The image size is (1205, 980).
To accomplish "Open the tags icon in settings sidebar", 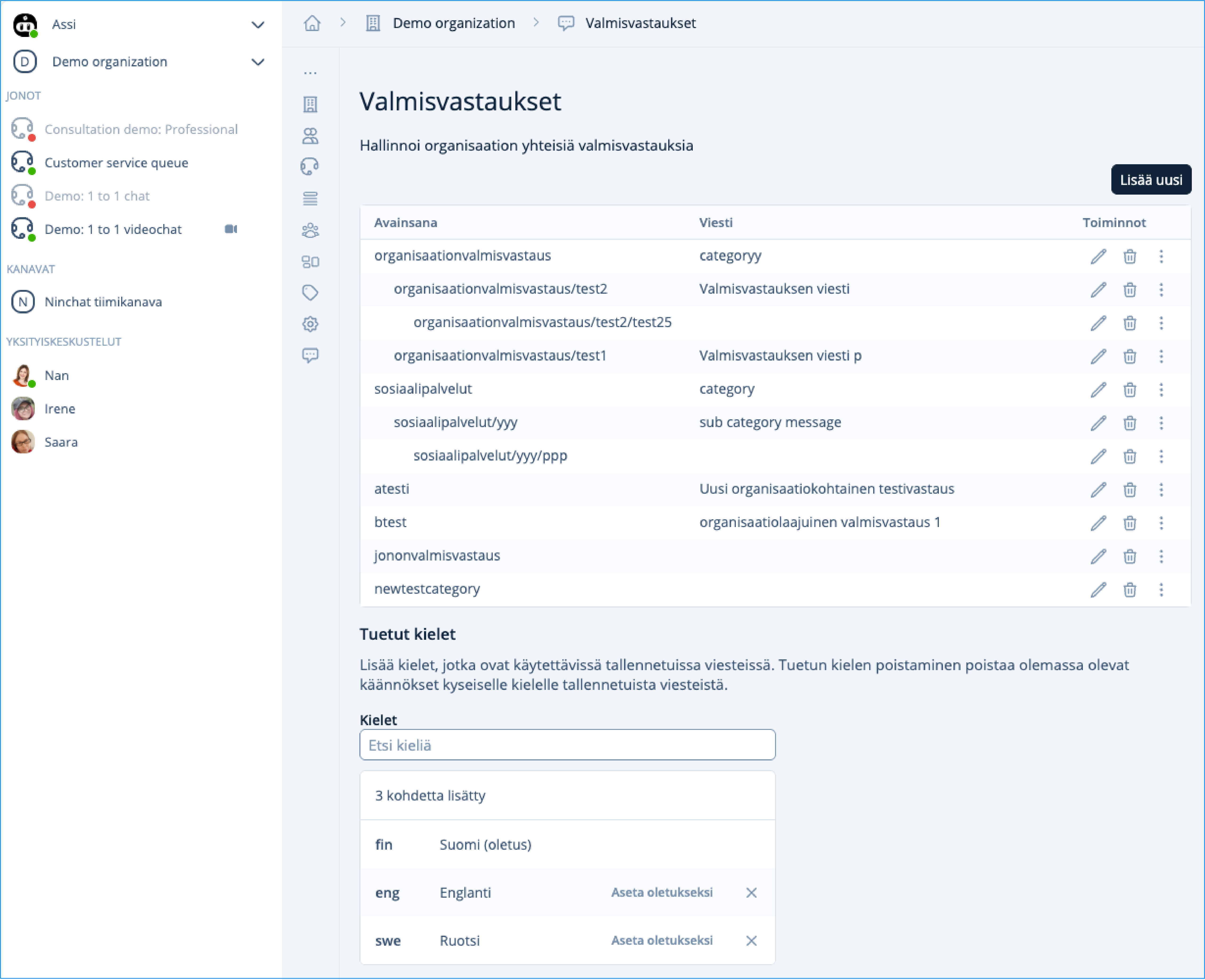I will (310, 292).
